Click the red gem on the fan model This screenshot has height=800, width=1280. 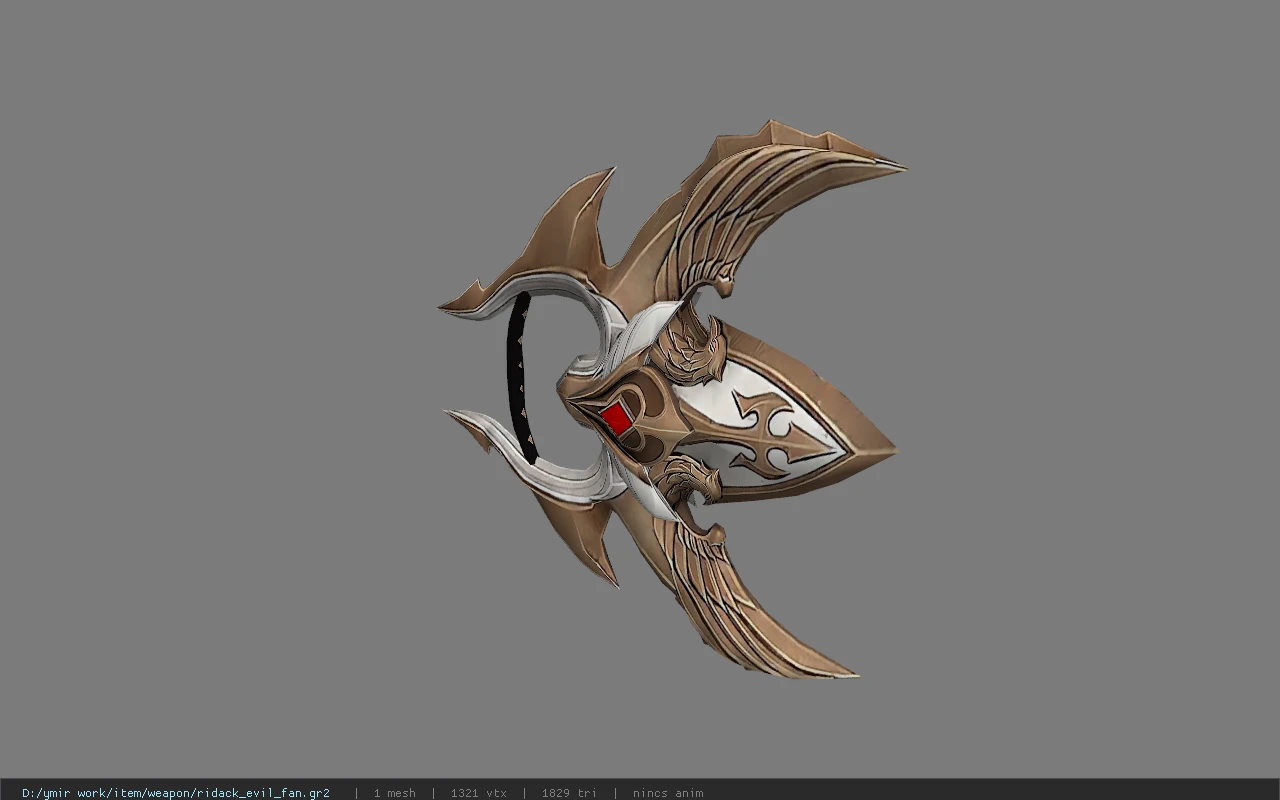tap(616, 419)
